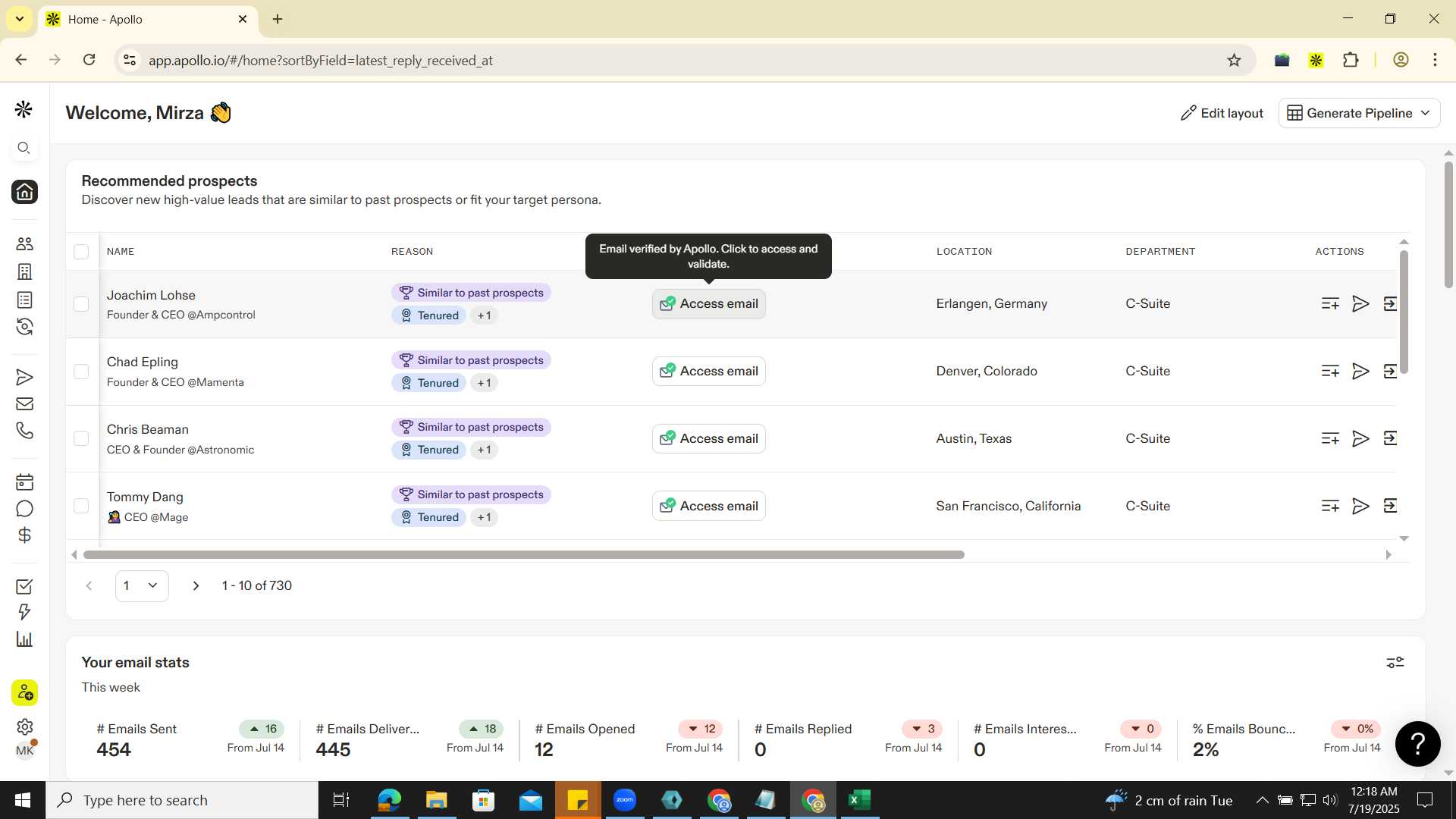Add Chad Epling to a list
The image size is (1456, 819).
(1330, 371)
